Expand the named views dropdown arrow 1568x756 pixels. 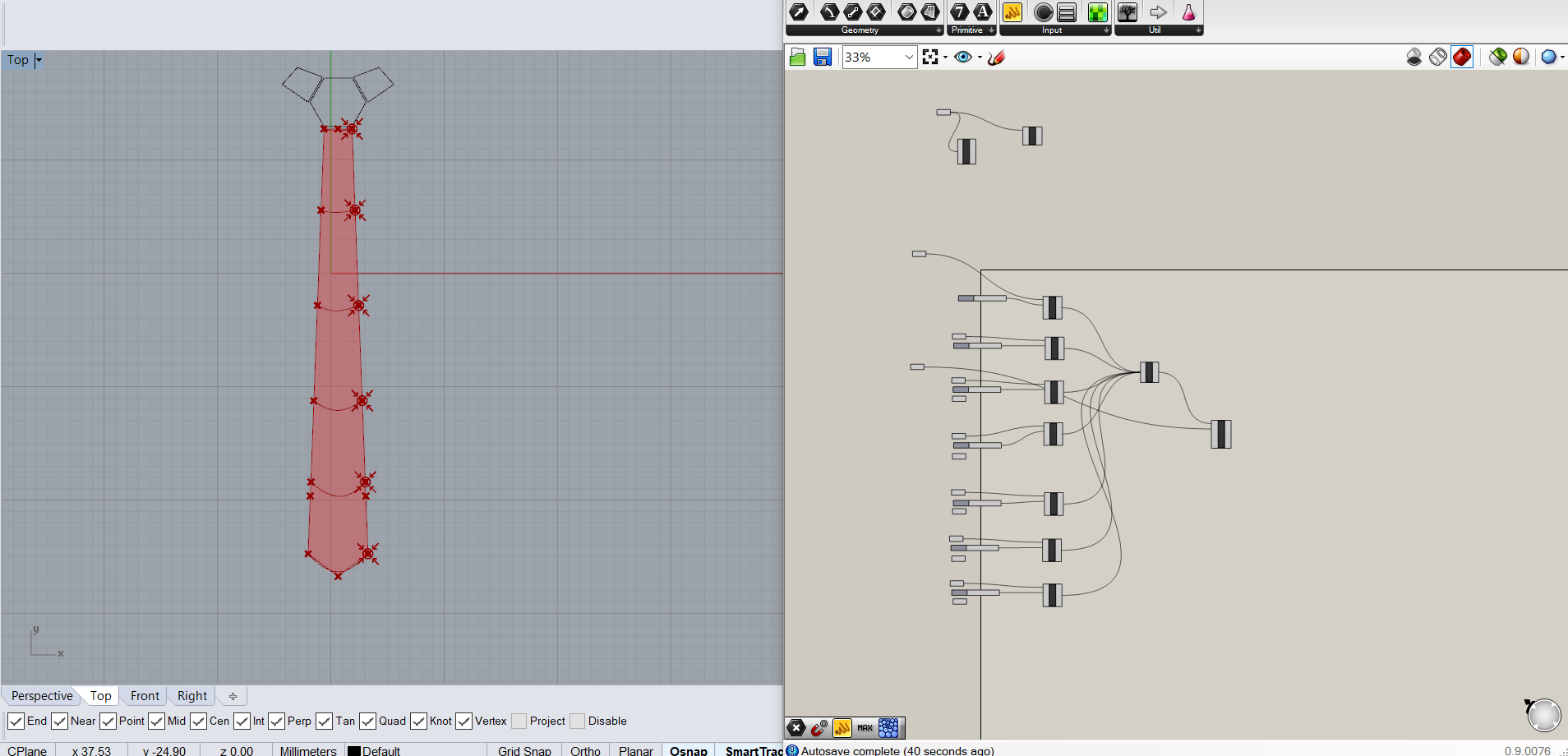tap(980, 57)
